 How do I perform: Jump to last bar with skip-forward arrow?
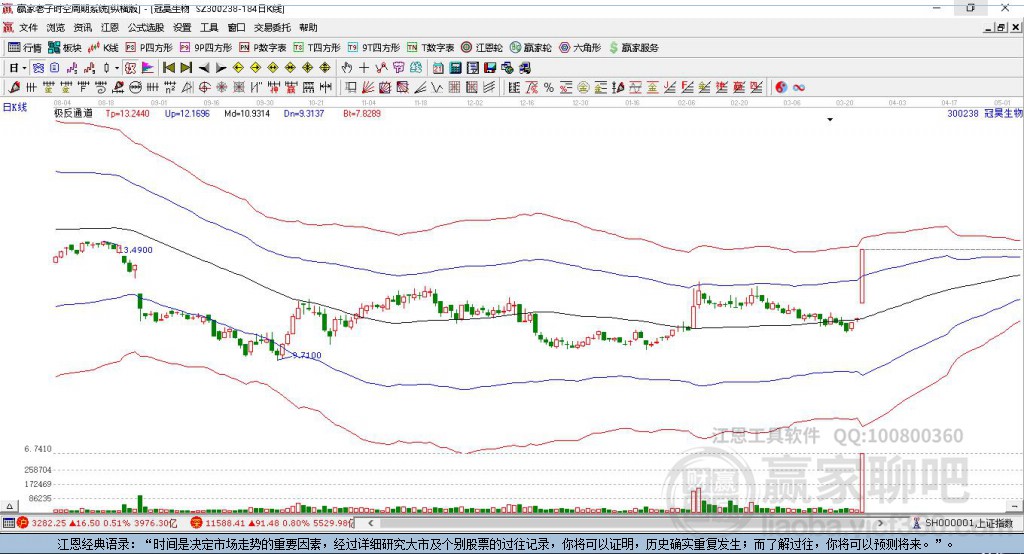(186, 68)
